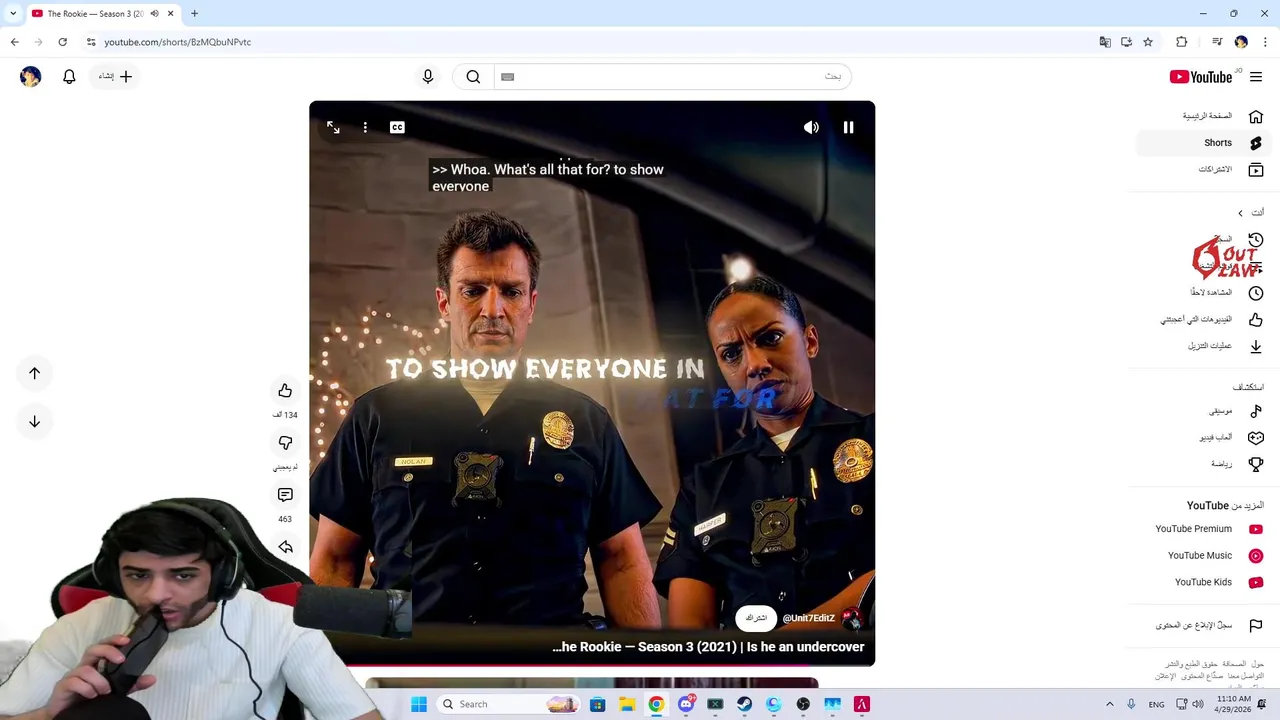Open OBS Studio from the taskbar
1280x720 pixels.
coord(803,704)
